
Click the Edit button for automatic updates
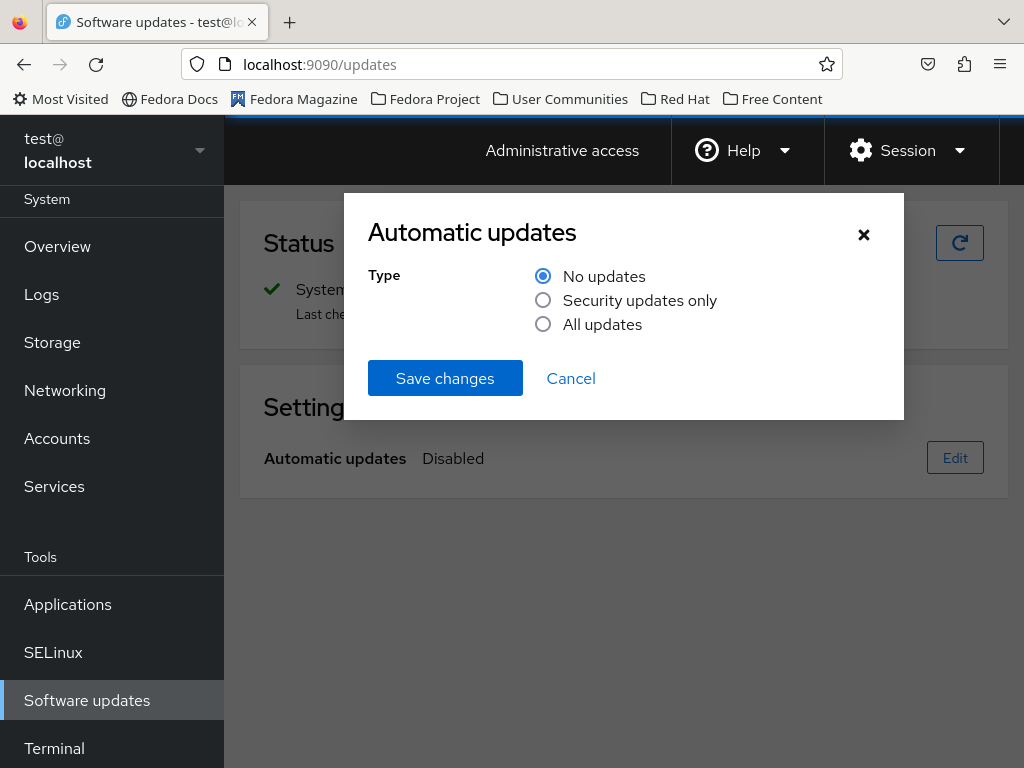955,458
